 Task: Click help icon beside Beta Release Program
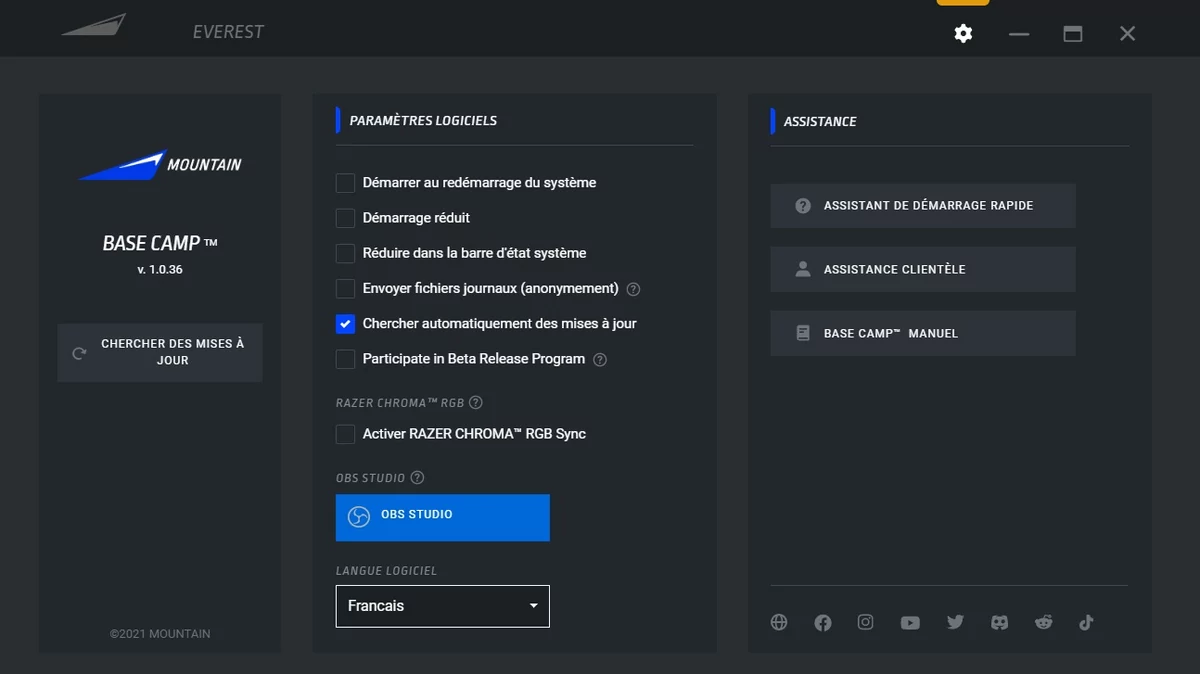(x=600, y=359)
